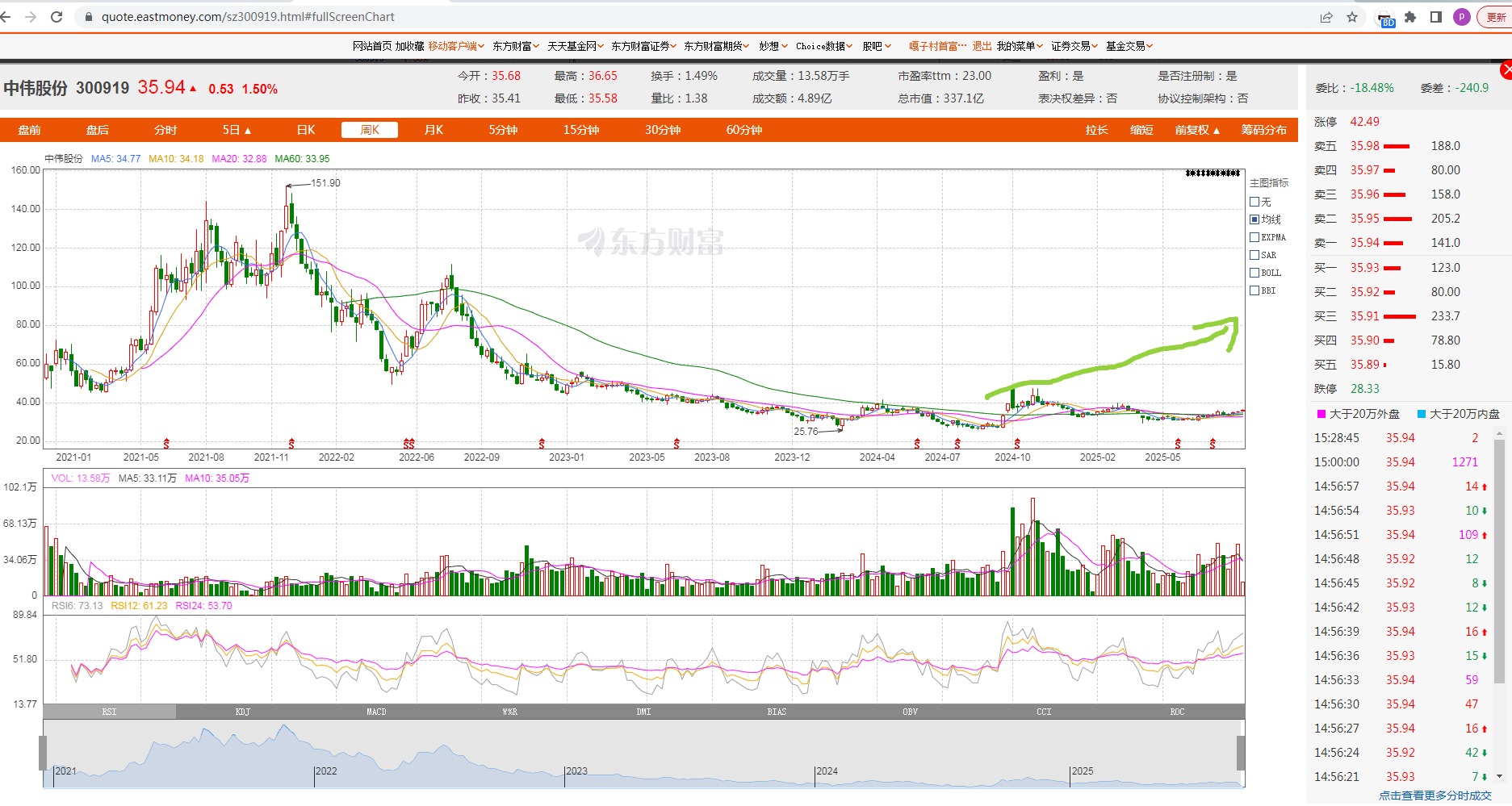The image size is (1512, 806).
Task: Switch to the 盘前 chart tab
Action: tap(30, 130)
